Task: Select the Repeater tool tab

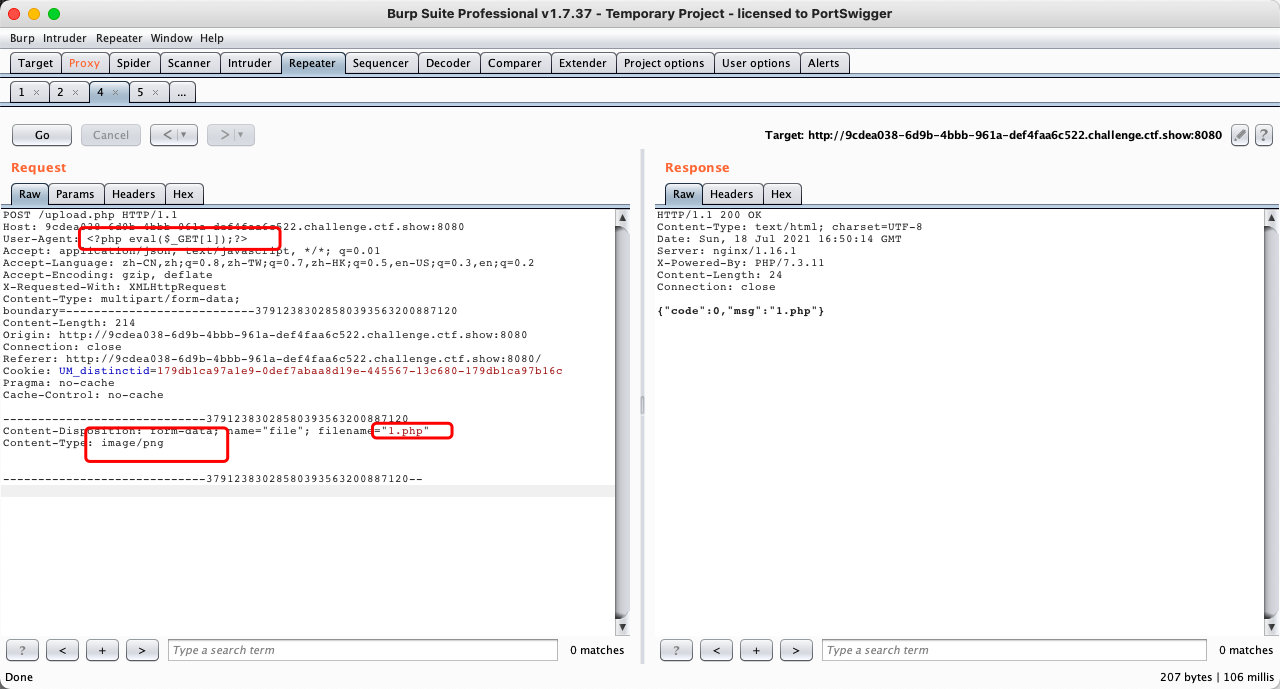Action: click(312, 63)
